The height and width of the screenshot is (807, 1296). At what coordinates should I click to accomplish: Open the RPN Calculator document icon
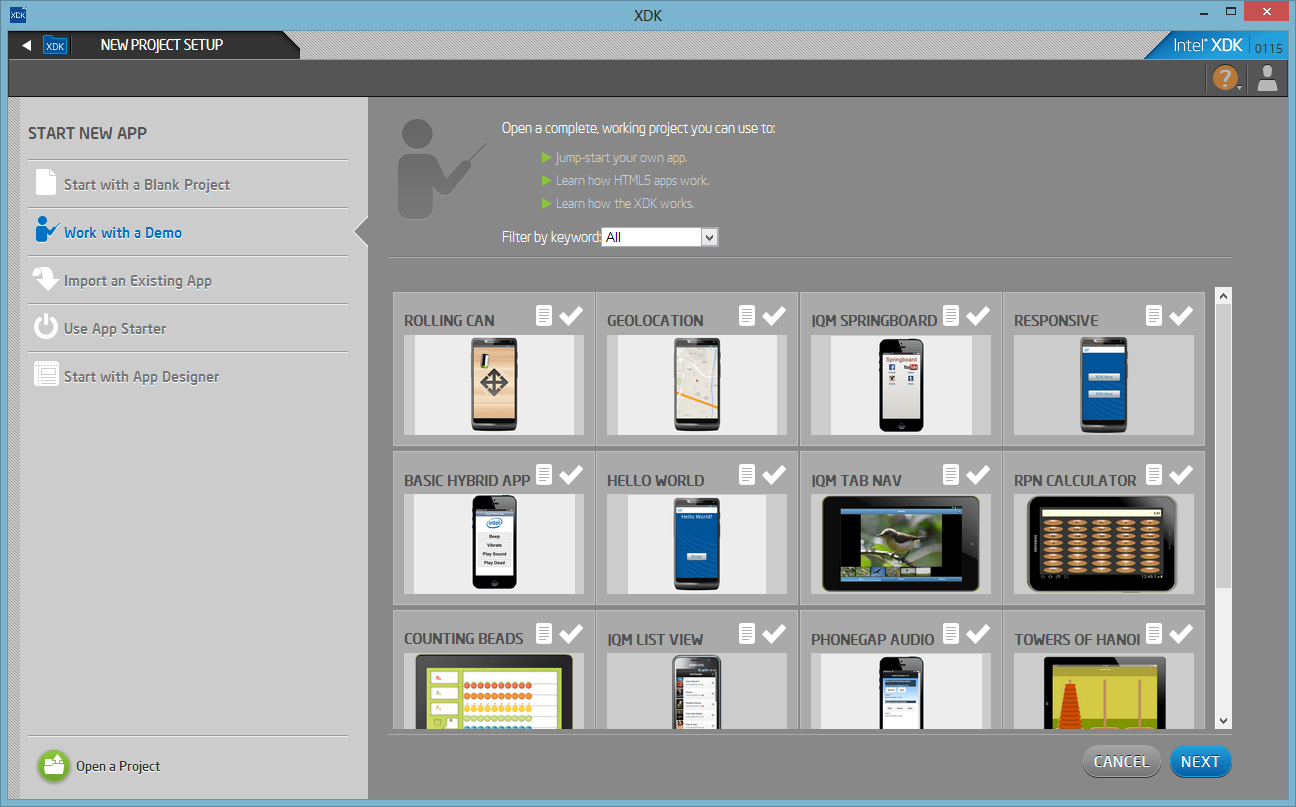(1154, 474)
